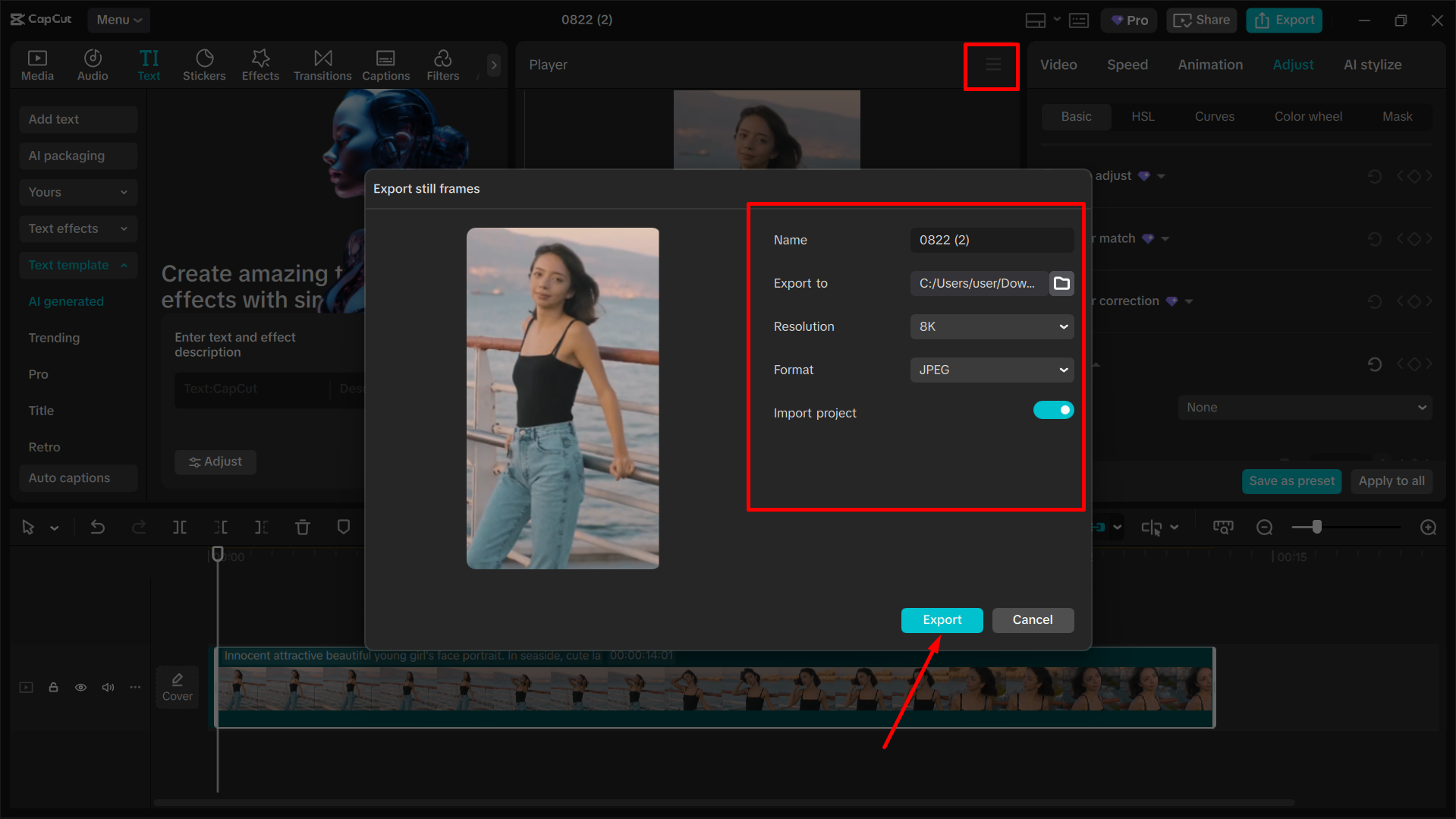The width and height of the screenshot is (1456, 819).
Task: Open the Resolution 8K dropdown
Action: 992,326
